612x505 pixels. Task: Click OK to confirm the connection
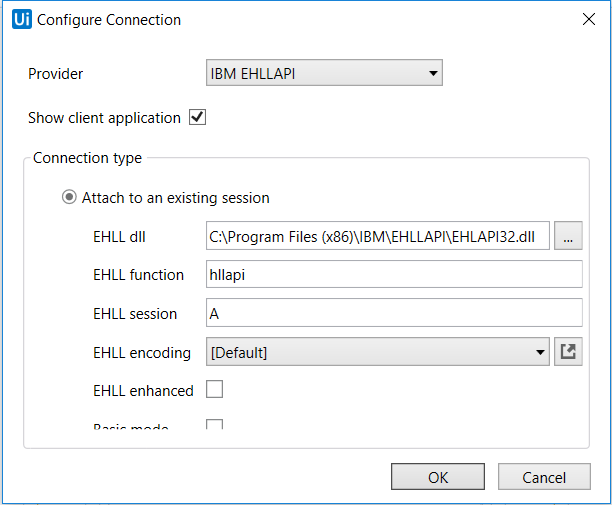tap(438, 477)
